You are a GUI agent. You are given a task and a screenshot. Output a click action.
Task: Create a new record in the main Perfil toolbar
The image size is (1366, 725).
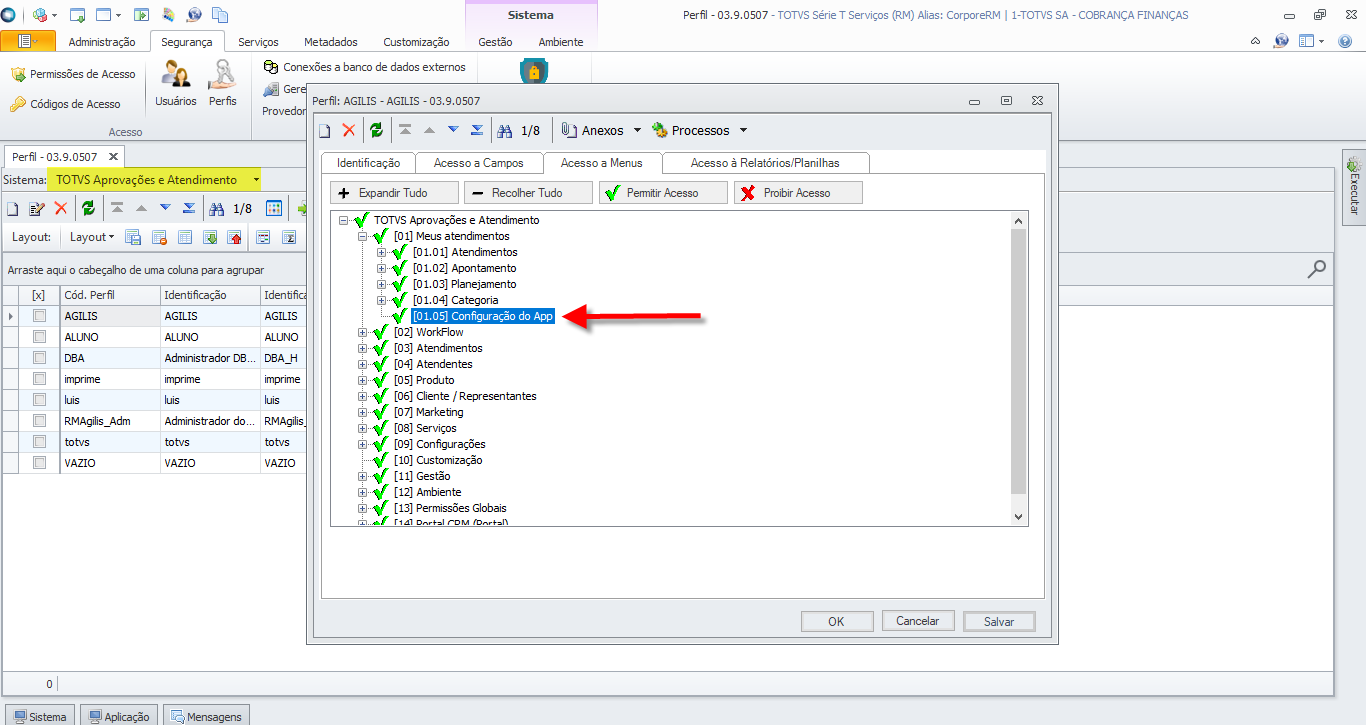pos(13,209)
